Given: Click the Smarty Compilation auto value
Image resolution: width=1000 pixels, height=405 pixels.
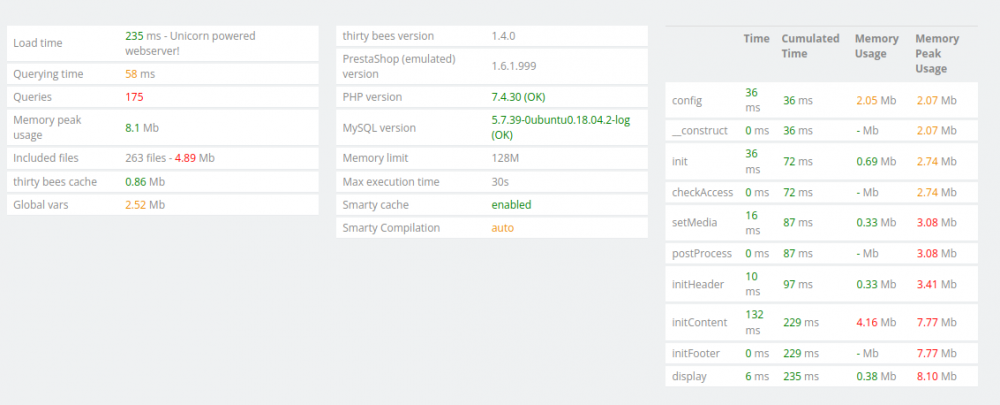Looking at the screenshot, I should (x=502, y=228).
